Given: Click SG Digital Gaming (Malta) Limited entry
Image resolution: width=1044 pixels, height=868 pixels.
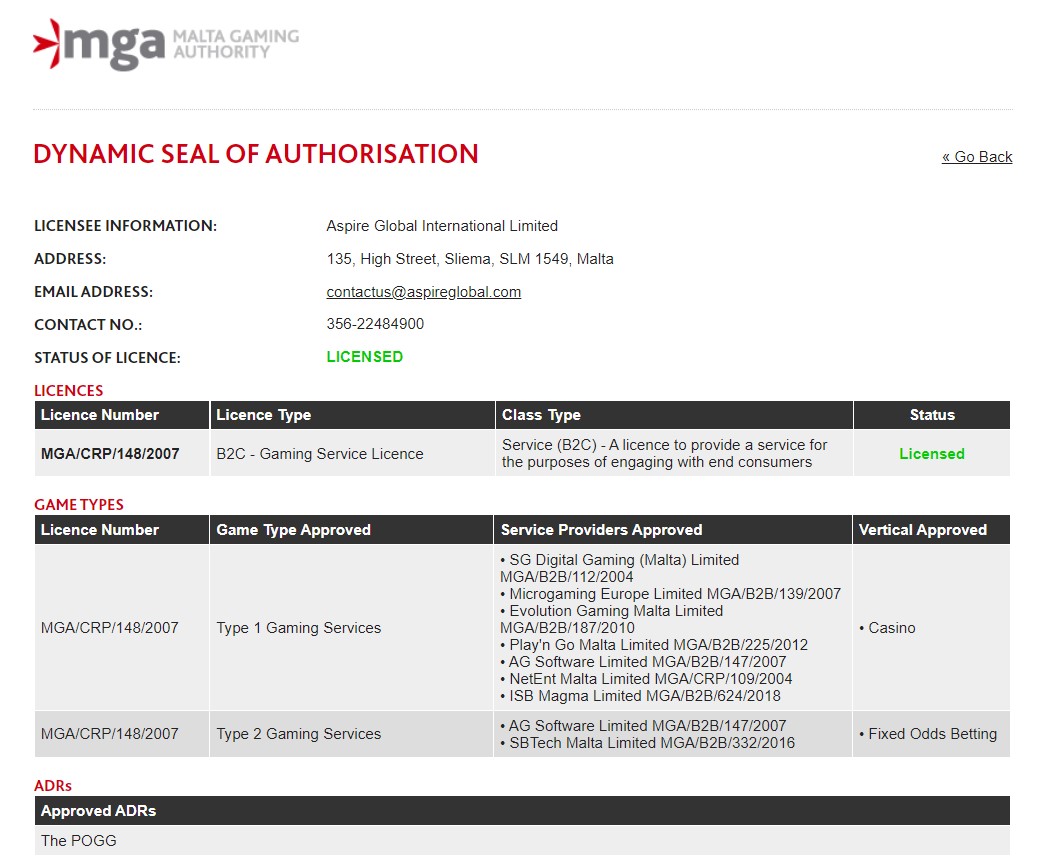Looking at the screenshot, I should pyautogui.click(x=620, y=568).
